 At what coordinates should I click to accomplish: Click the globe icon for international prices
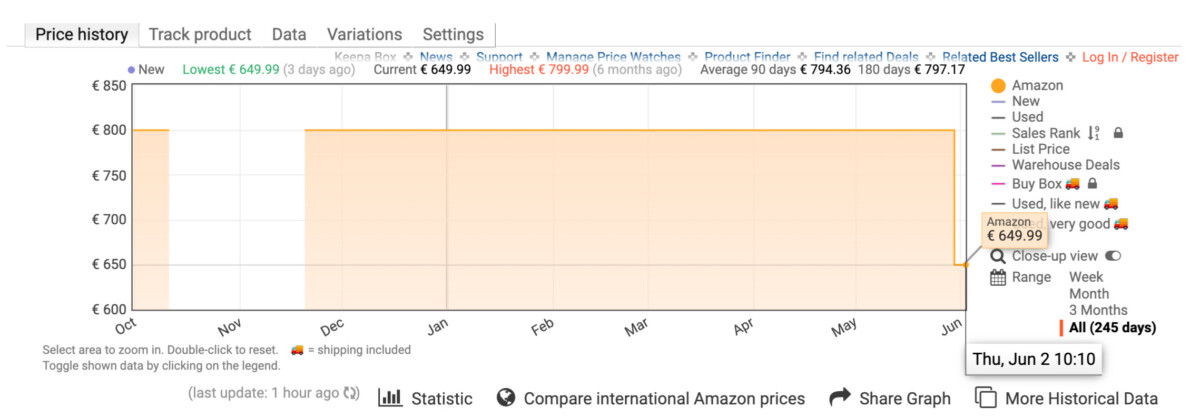(x=506, y=398)
